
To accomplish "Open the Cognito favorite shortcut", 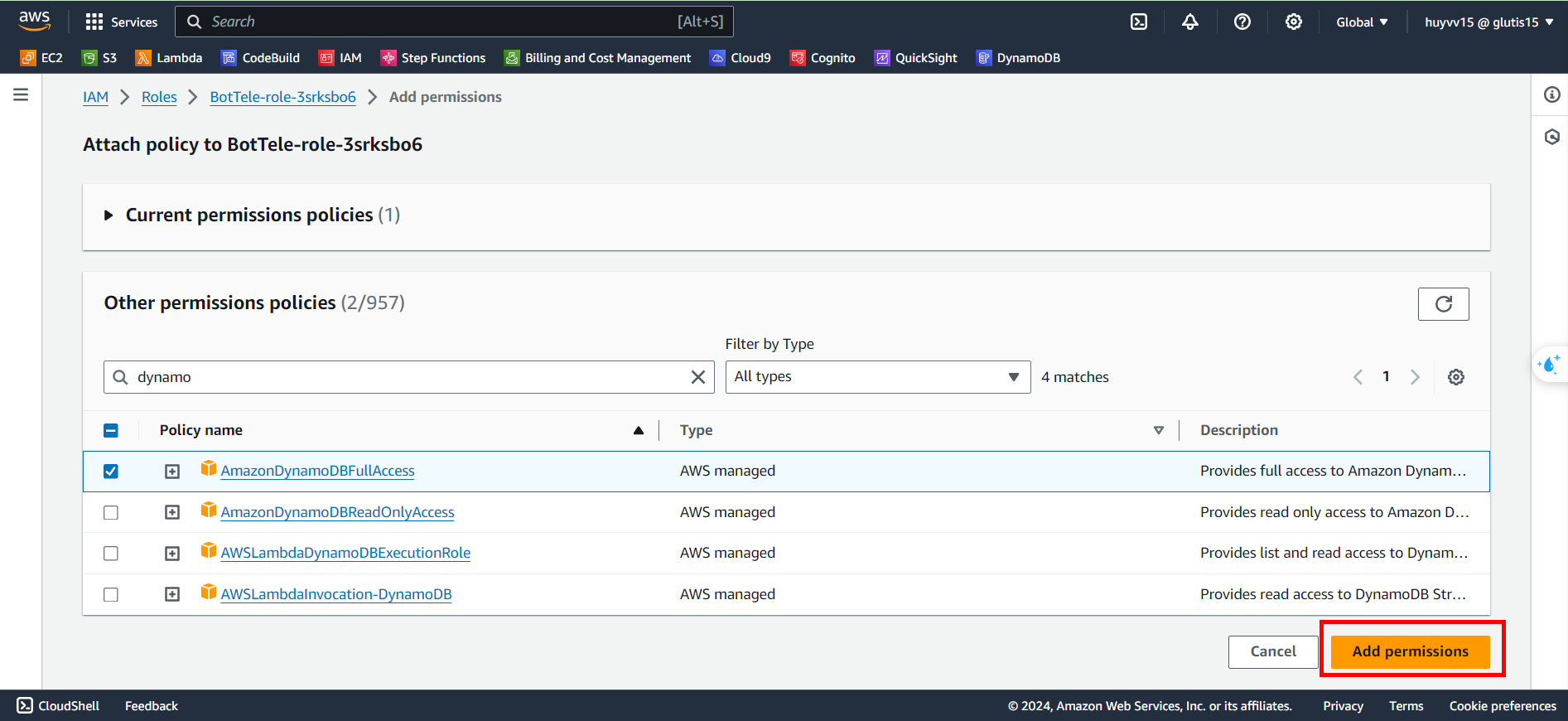I will [823, 57].
